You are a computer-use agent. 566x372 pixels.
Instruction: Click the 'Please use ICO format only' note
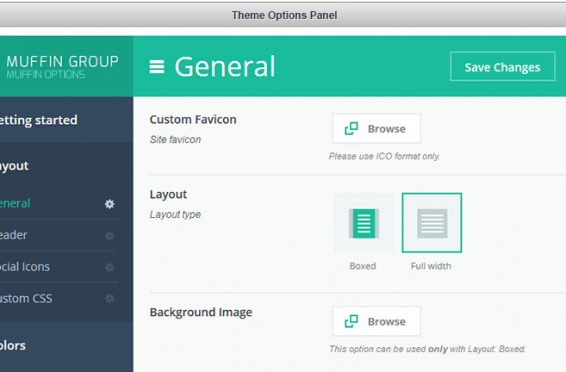(384, 156)
